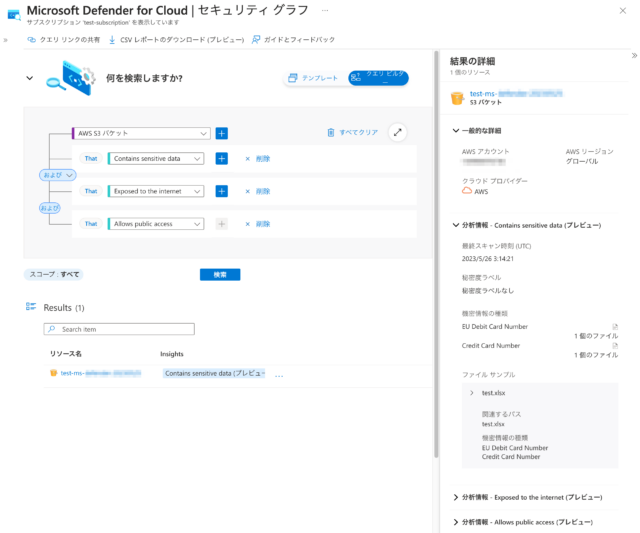
Task: Collapse the result details panel arrows
Action: coord(634,56)
